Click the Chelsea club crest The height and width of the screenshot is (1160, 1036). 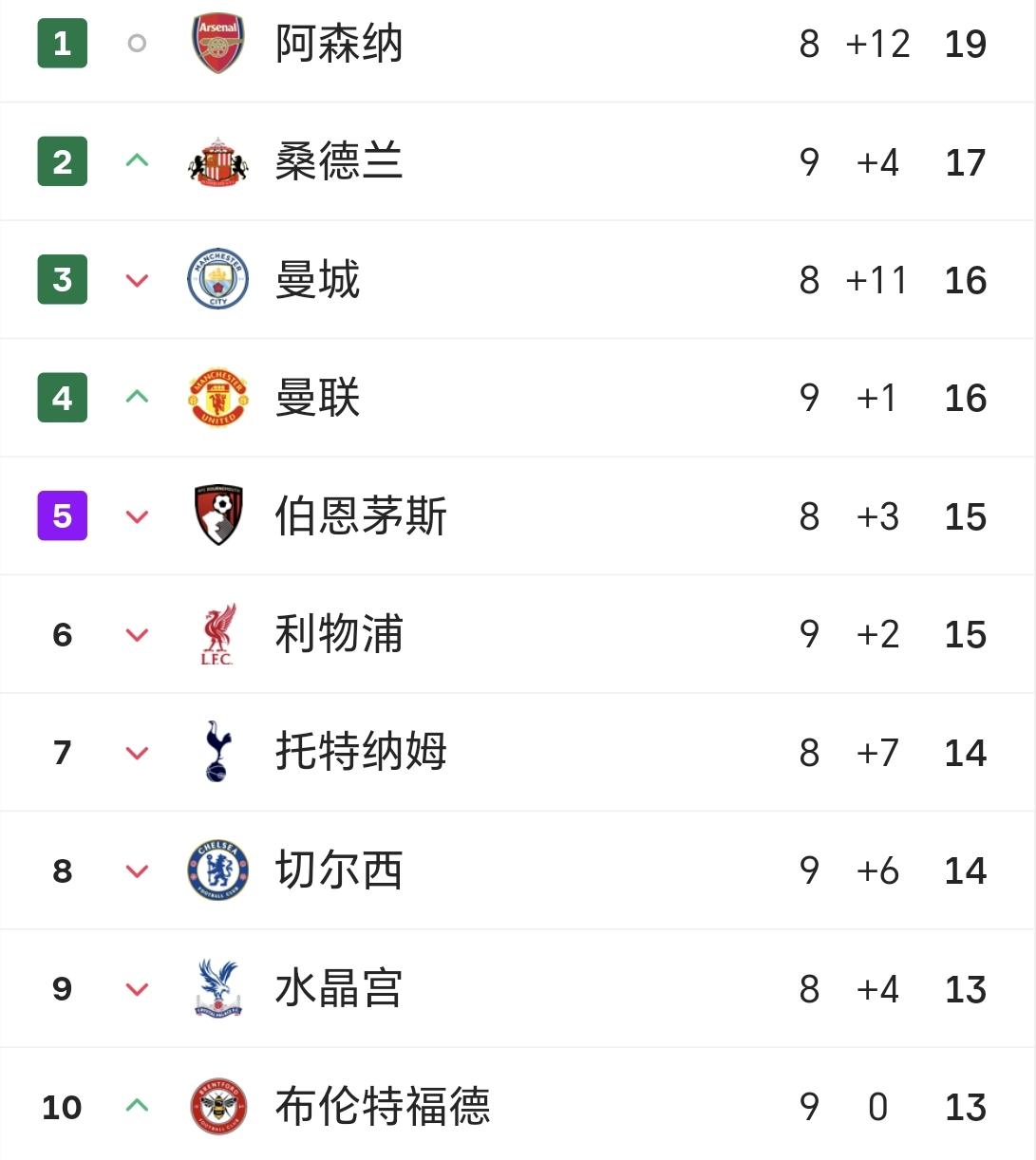(218, 870)
